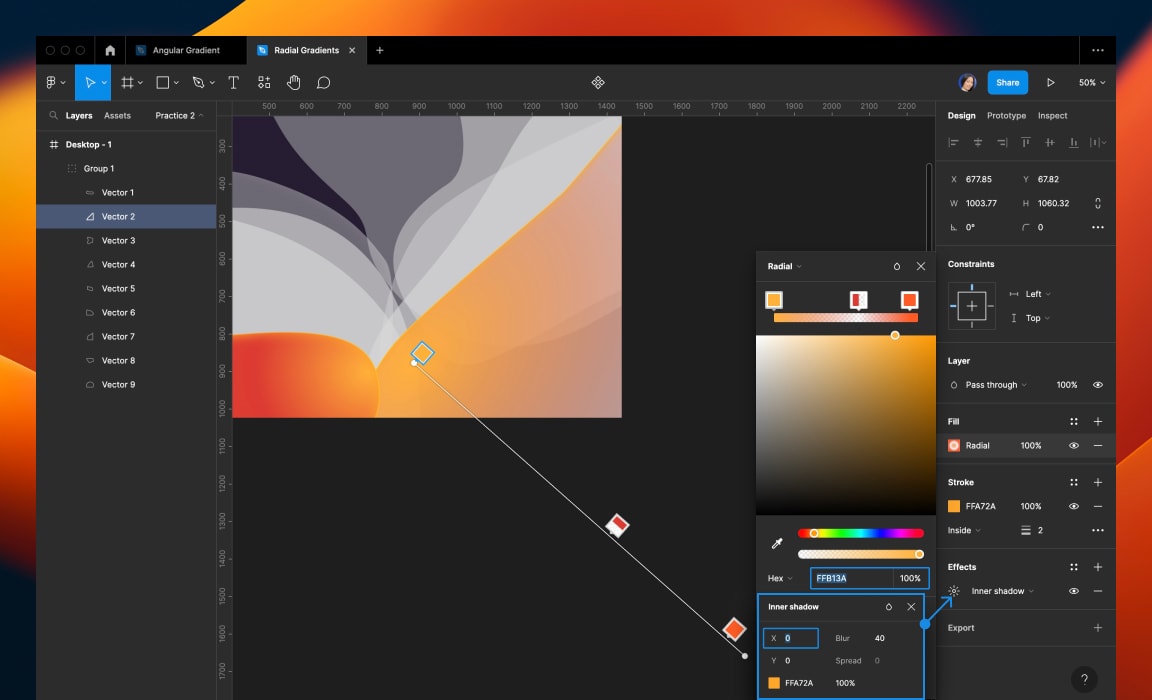Hide the Inner shadow effect
The width and height of the screenshot is (1152, 700).
click(x=1073, y=591)
